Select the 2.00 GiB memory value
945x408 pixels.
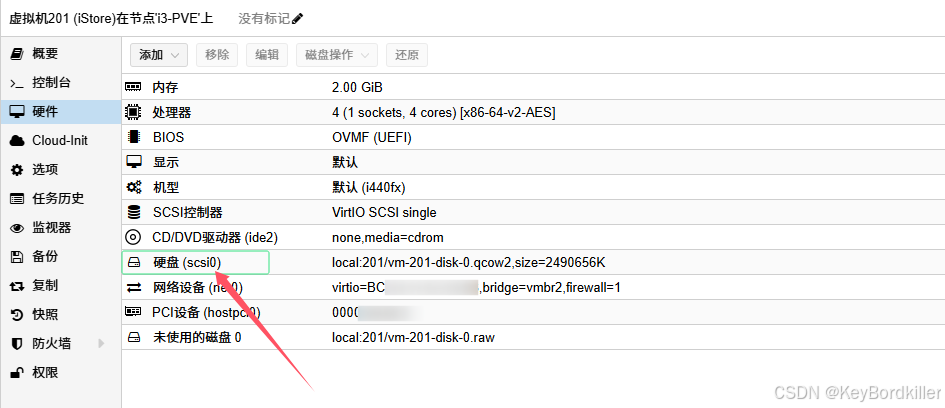(x=357, y=87)
